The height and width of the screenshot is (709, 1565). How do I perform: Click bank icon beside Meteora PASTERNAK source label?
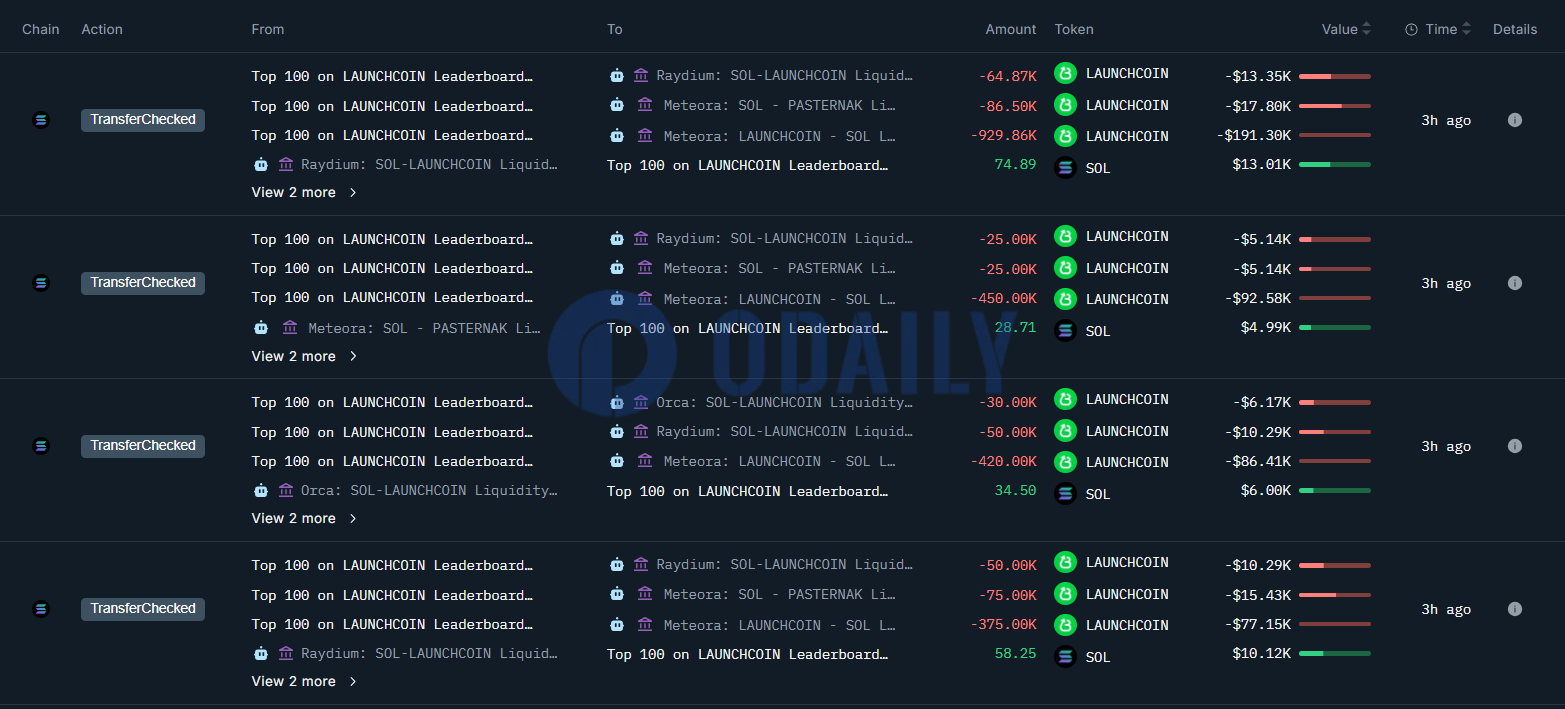click(x=290, y=327)
